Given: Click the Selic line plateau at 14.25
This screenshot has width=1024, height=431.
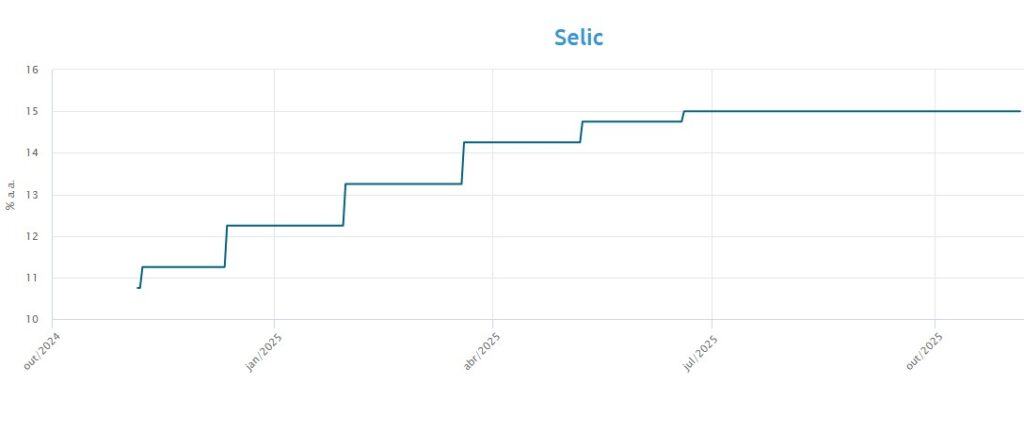Looking at the screenshot, I should 522,142.
